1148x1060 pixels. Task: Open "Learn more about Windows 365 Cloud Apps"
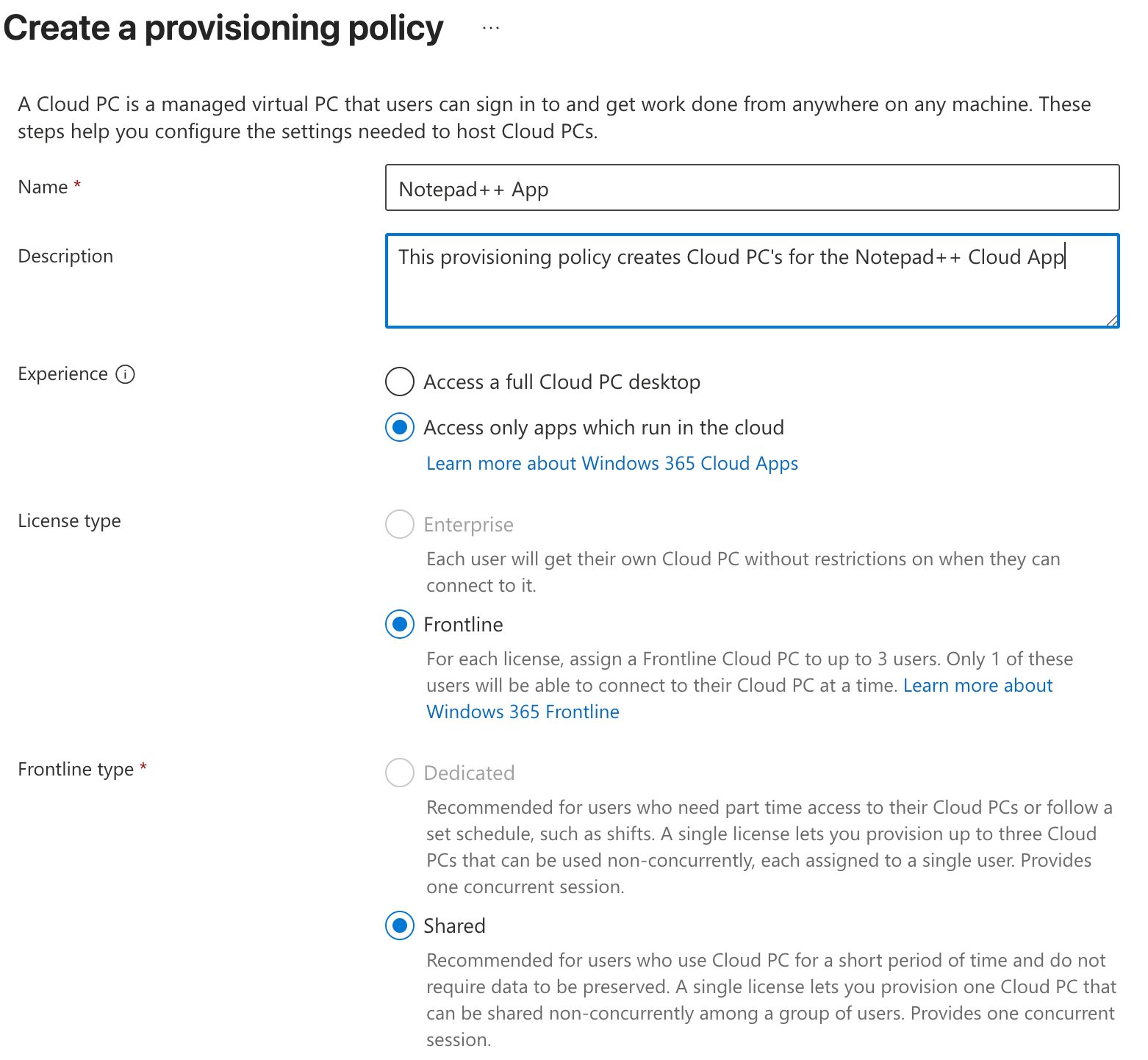click(611, 463)
